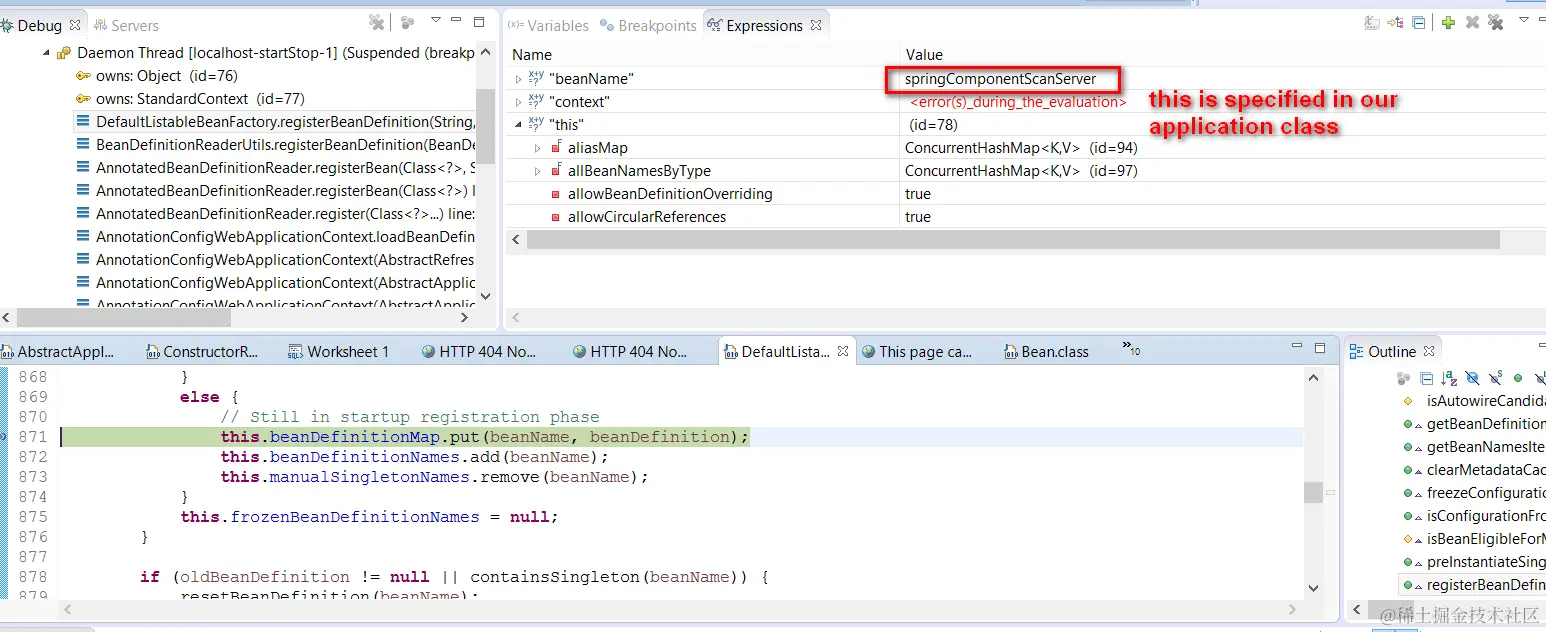Click the editor vertical scrollbar thumb
The height and width of the screenshot is (632, 1546).
1313,493
